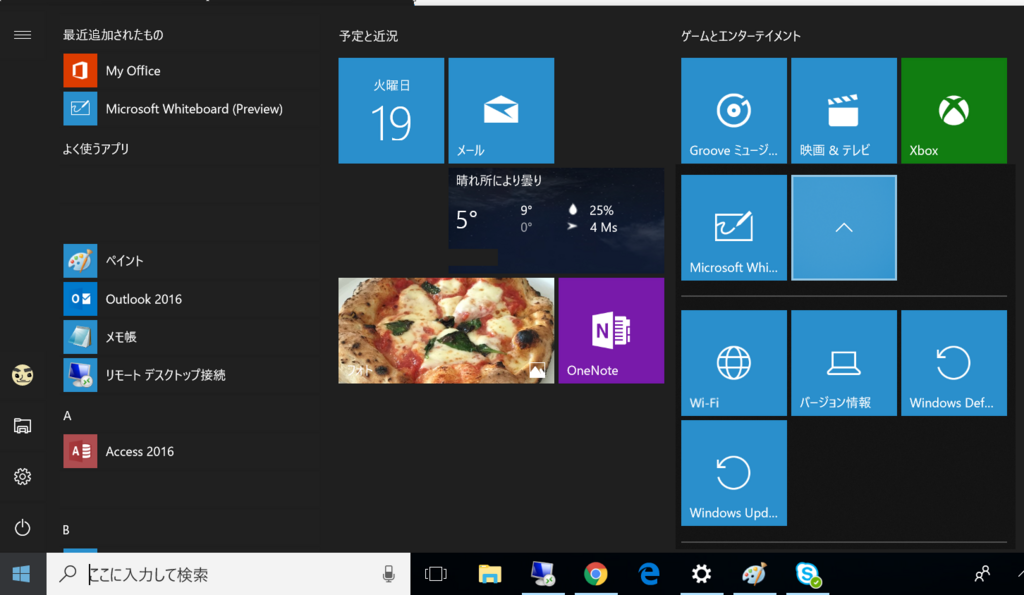
Task: Open the バージョン情報 tile
Action: [x=844, y=362]
